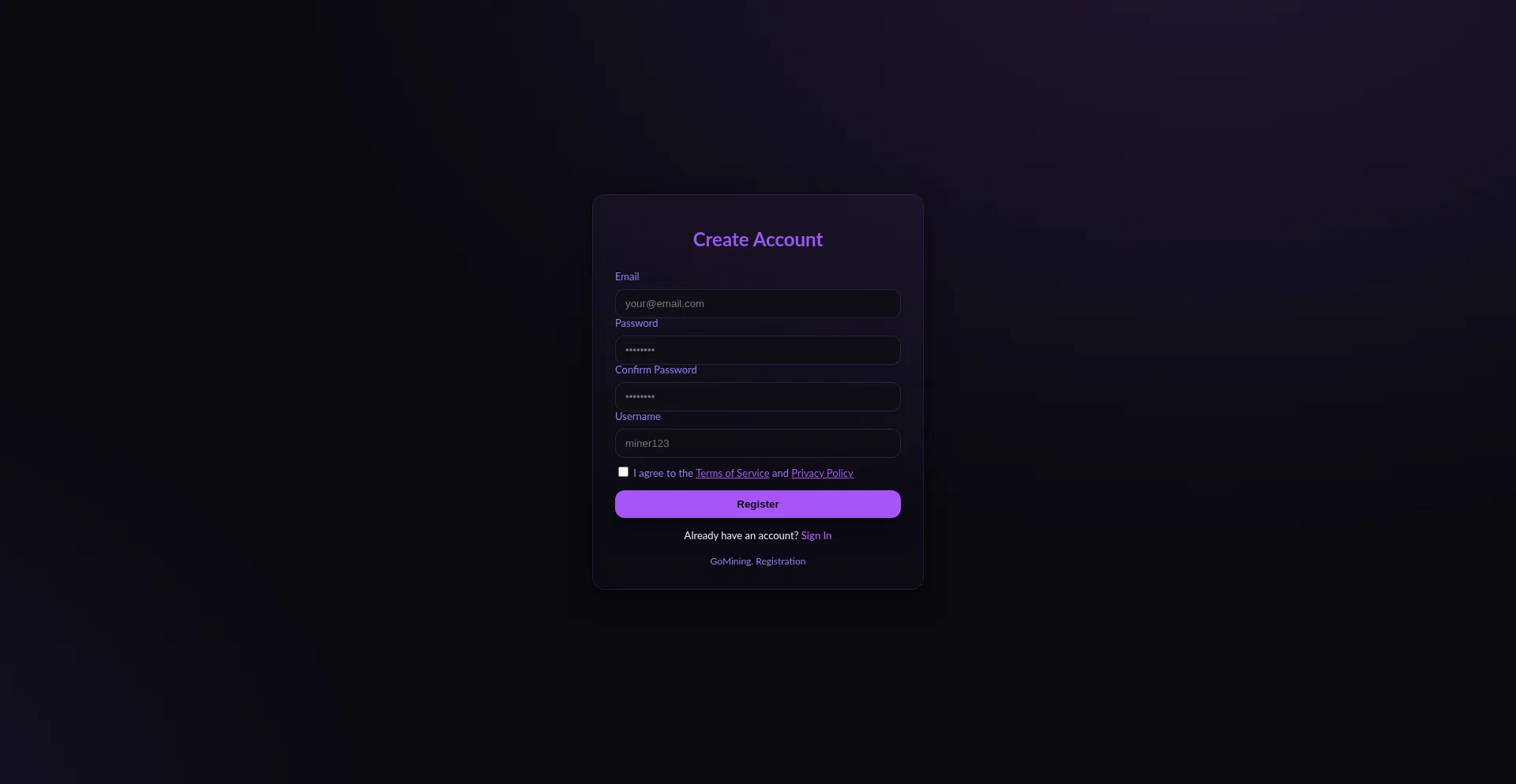1516x784 pixels.
Task: Click the Create Account heading
Action: coord(757,239)
